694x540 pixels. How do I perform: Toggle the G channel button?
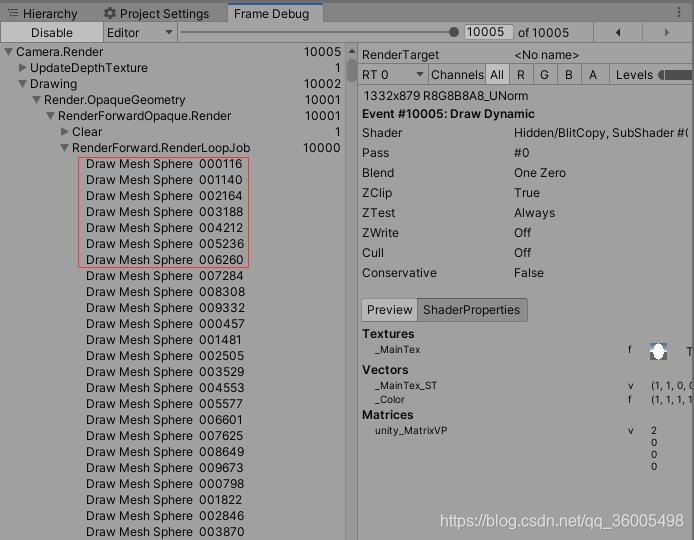pos(544,75)
